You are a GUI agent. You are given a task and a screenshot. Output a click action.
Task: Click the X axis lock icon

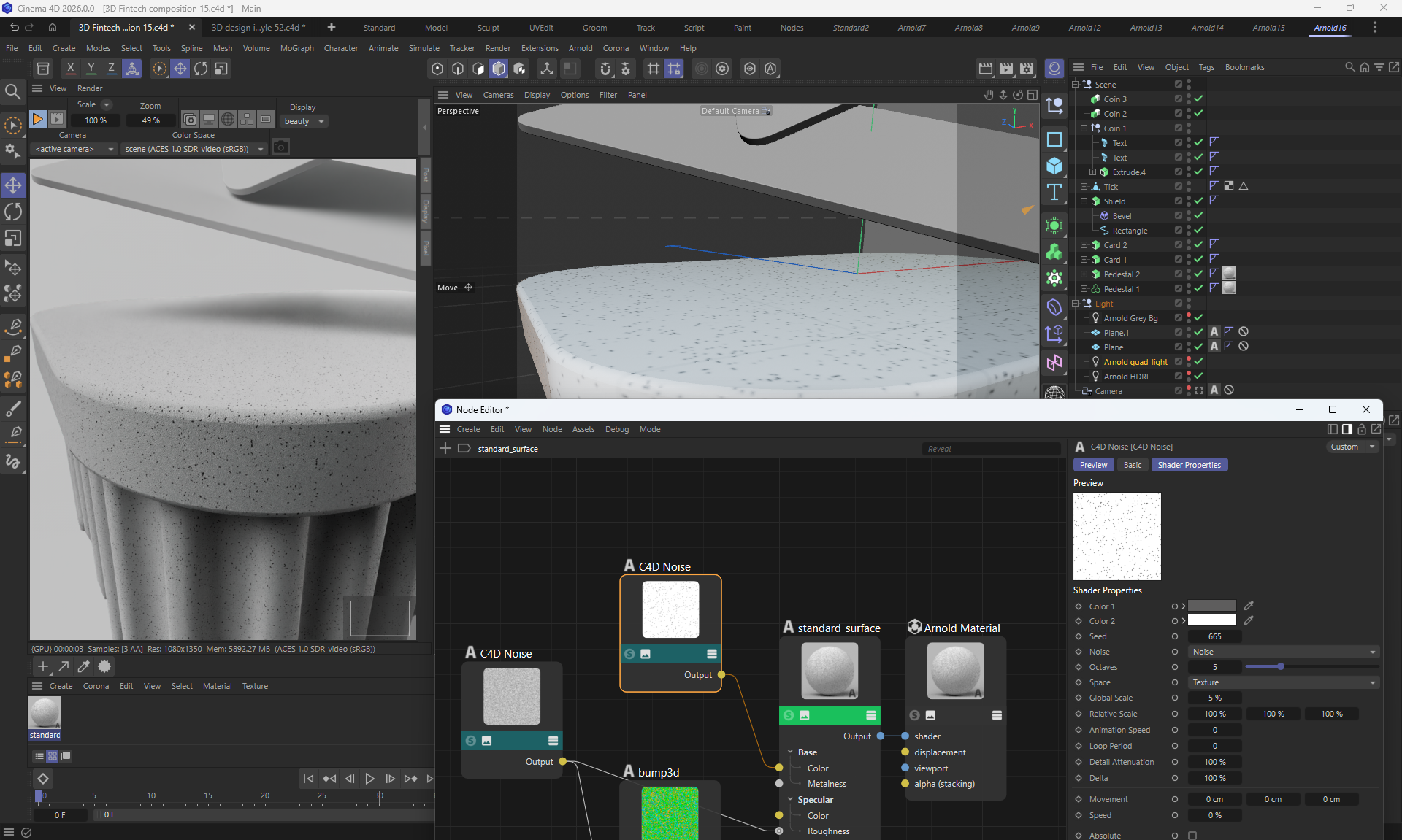click(x=70, y=69)
